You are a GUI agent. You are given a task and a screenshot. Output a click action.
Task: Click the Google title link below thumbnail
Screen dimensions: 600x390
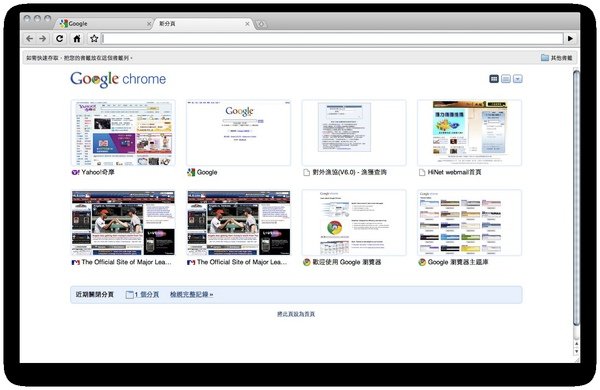click(x=207, y=172)
